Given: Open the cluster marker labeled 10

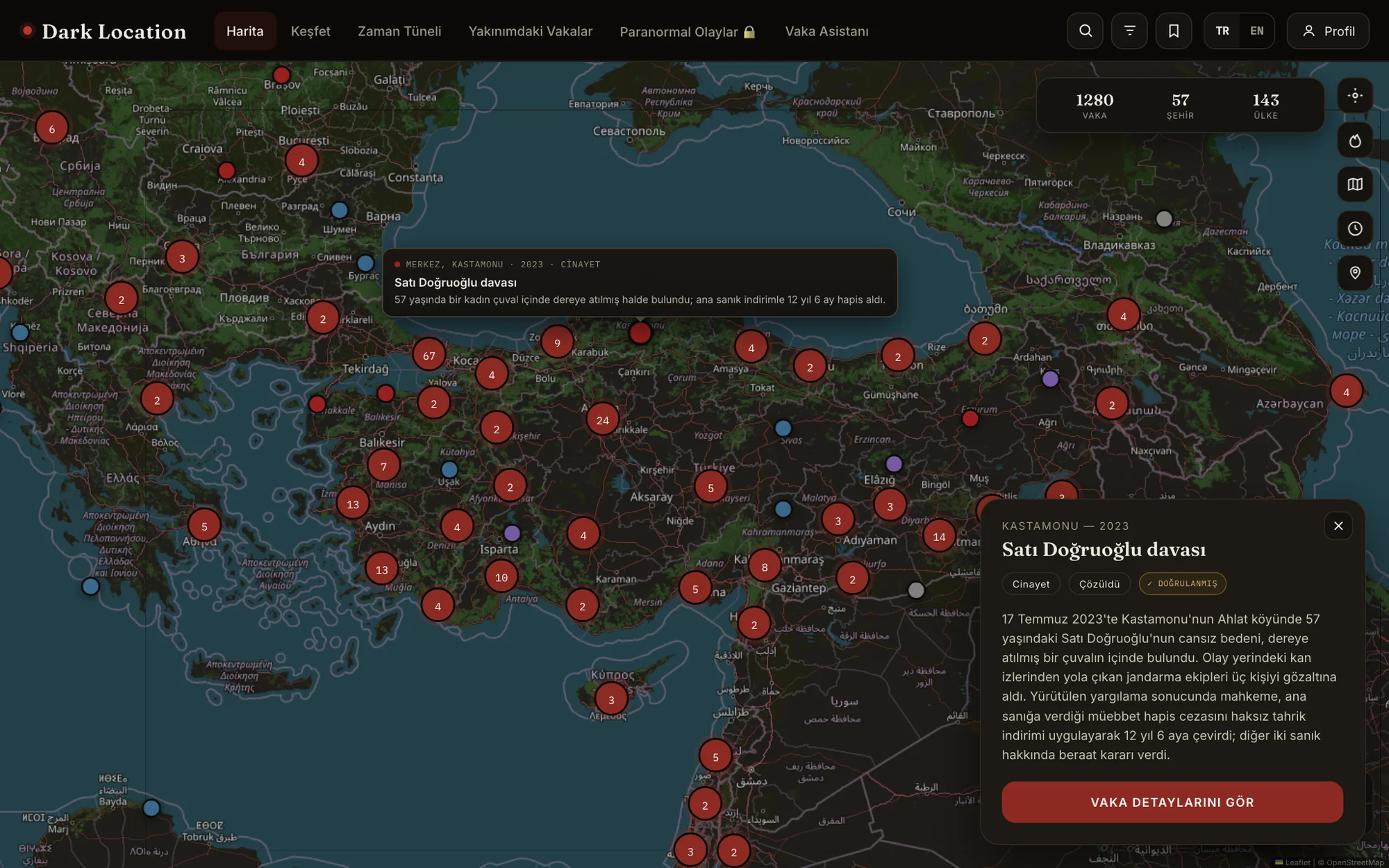Looking at the screenshot, I should (501, 577).
